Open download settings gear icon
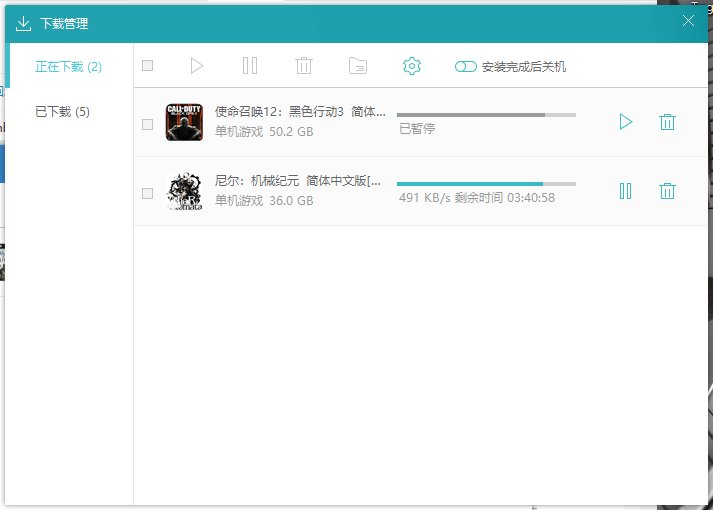The width and height of the screenshot is (713, 510). point(412,66)
